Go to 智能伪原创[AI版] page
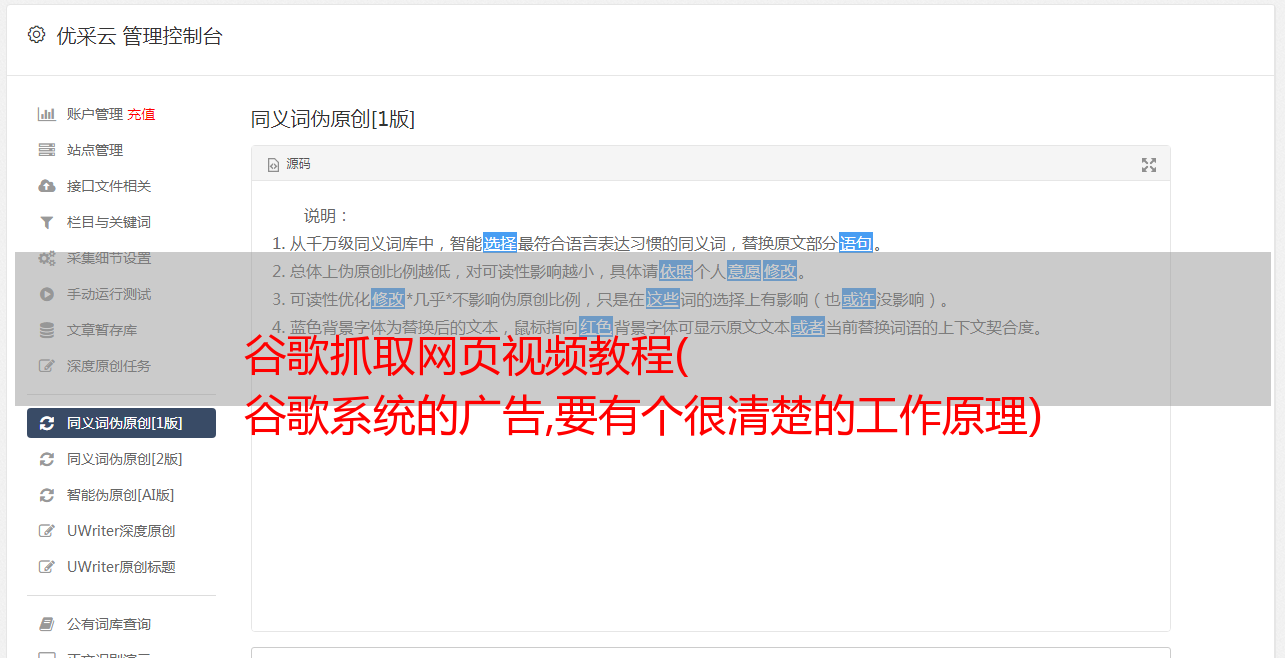The image size is (1285, 658). (121, 495)
